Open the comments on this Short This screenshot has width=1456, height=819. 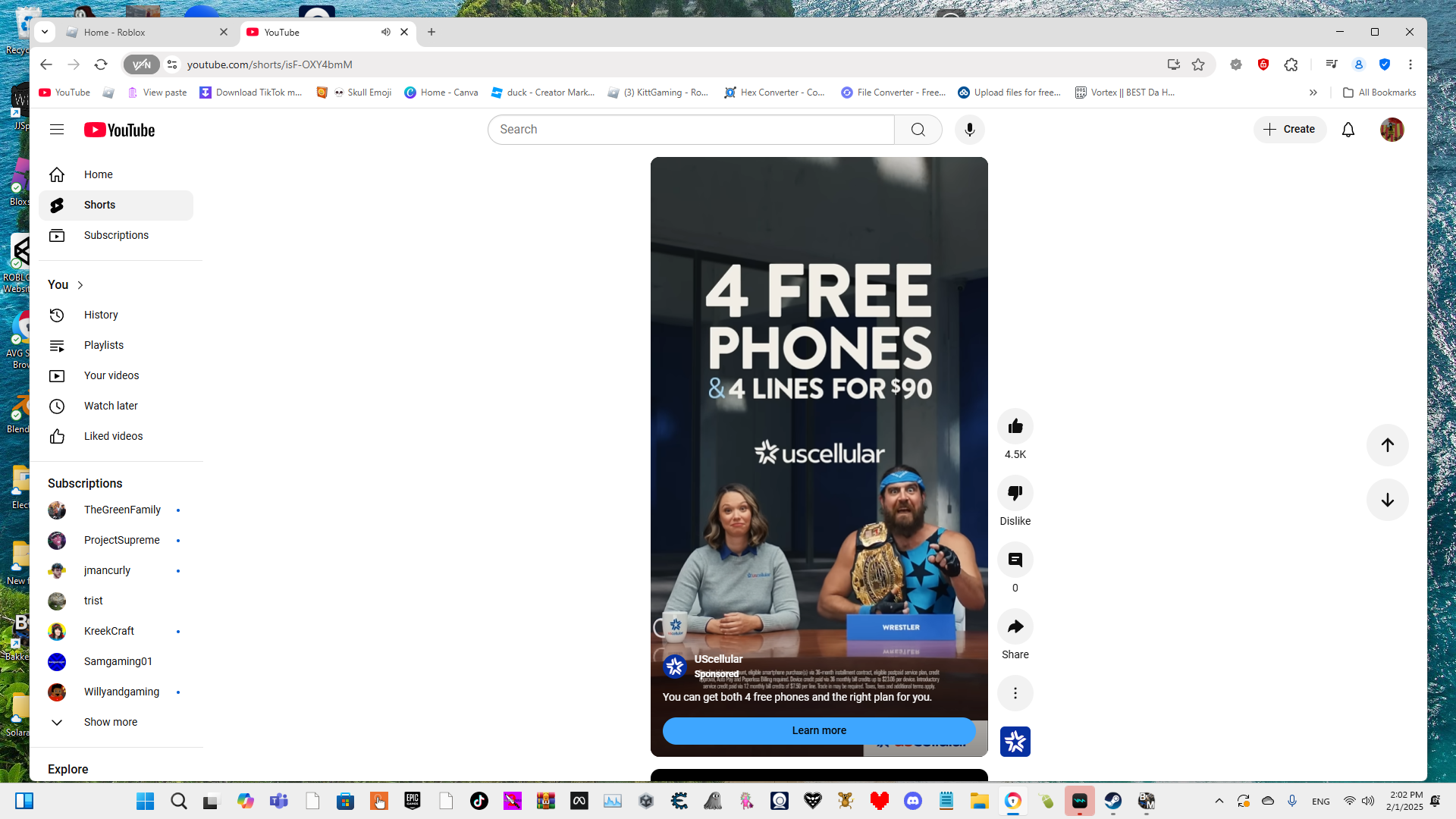click(x=1015, y=560)
